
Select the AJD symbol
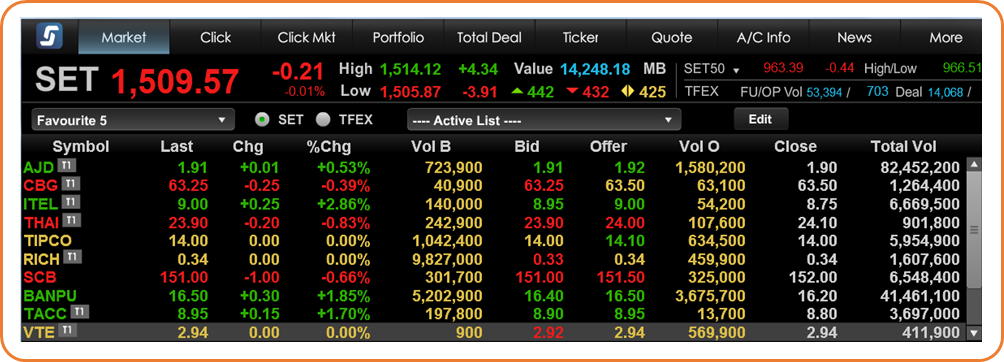tap(38, 168)
